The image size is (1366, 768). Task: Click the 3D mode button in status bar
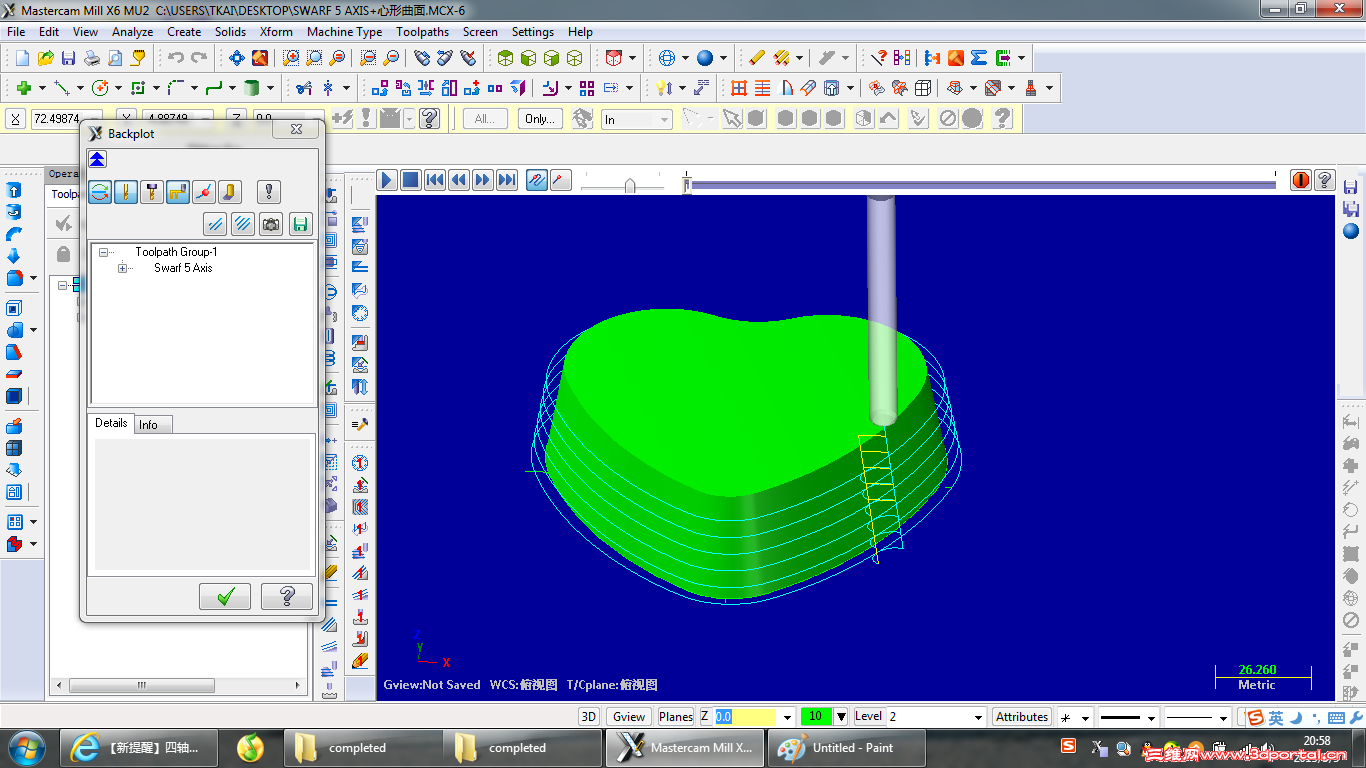589,716
